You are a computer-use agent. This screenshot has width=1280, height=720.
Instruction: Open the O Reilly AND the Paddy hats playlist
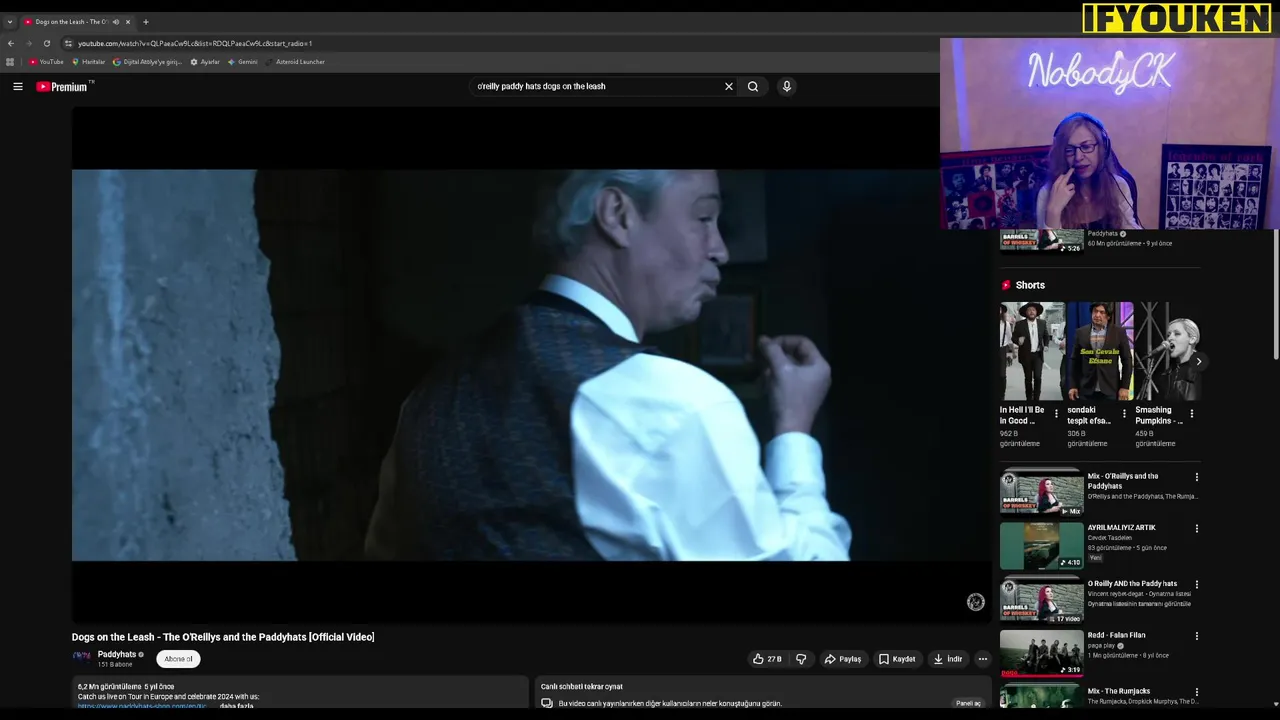tap(1041, 600)
